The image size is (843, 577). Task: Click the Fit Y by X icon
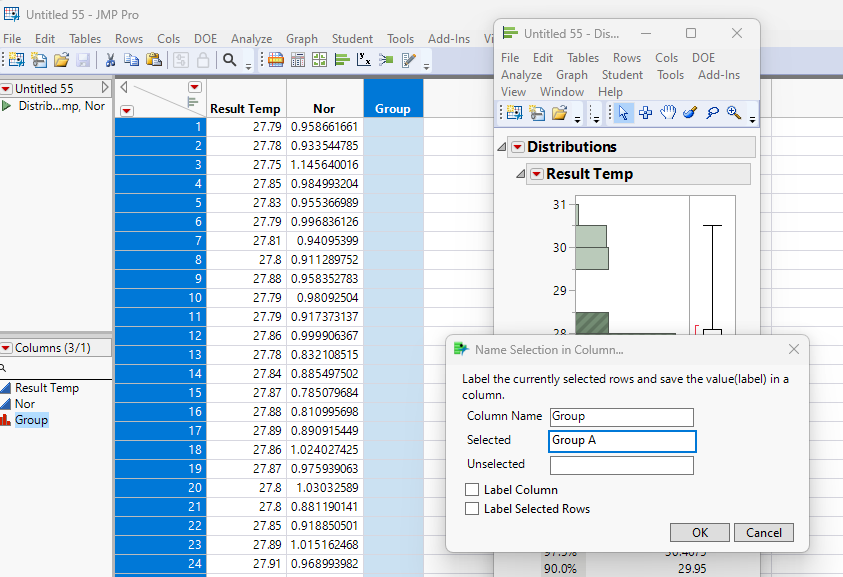click(364, 60)
